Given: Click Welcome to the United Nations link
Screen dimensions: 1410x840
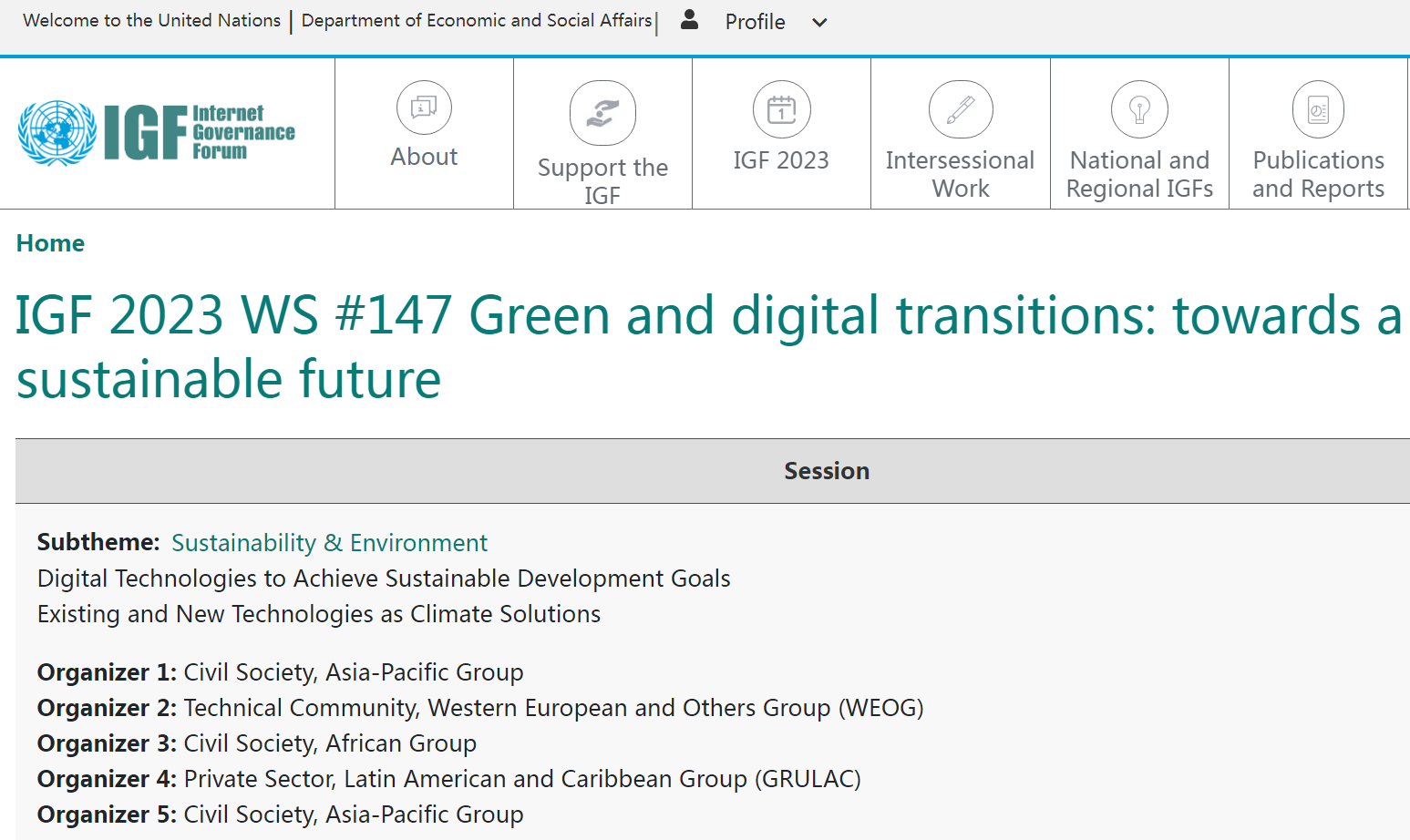Looking at the screenshot, I should click(x=151, y=20).
